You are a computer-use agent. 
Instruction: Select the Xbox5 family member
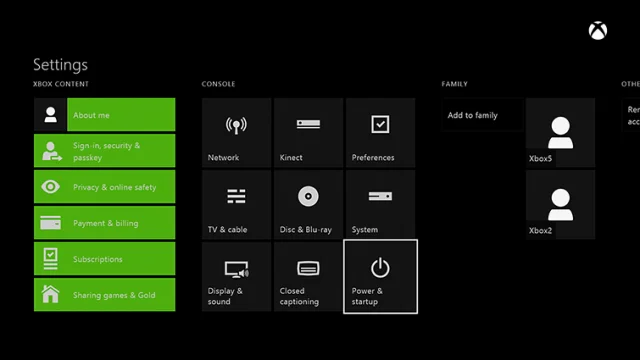[x=560, y=133]
